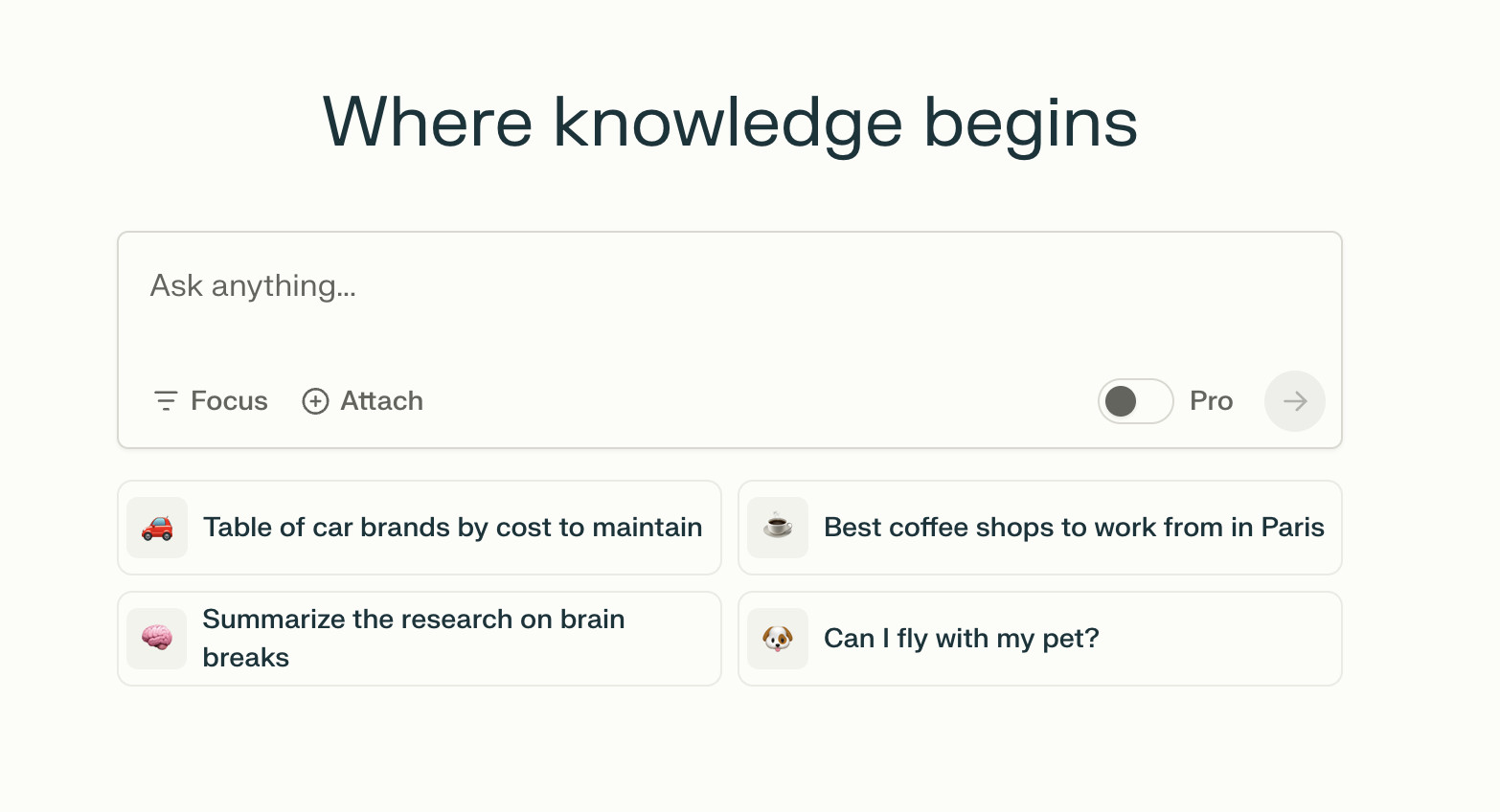Open the Attach file option
This screenshot has width=1500, height=812.
pos(381,401)
